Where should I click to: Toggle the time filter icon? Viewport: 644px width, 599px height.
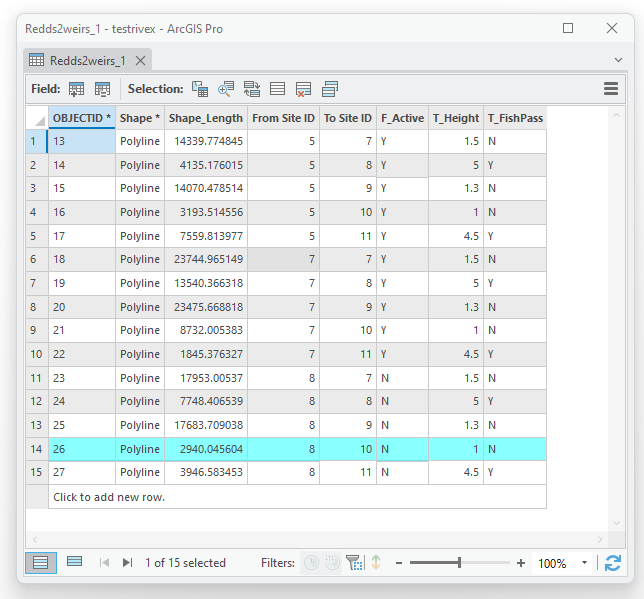[x=311, y=562]
